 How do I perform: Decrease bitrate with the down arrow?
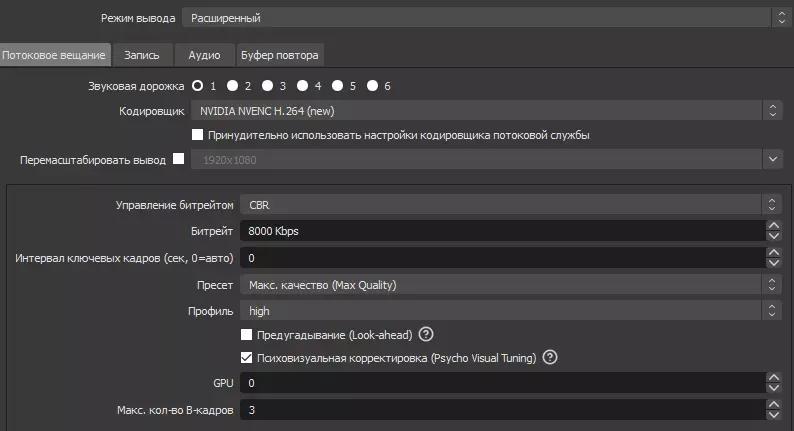point(773,237)
